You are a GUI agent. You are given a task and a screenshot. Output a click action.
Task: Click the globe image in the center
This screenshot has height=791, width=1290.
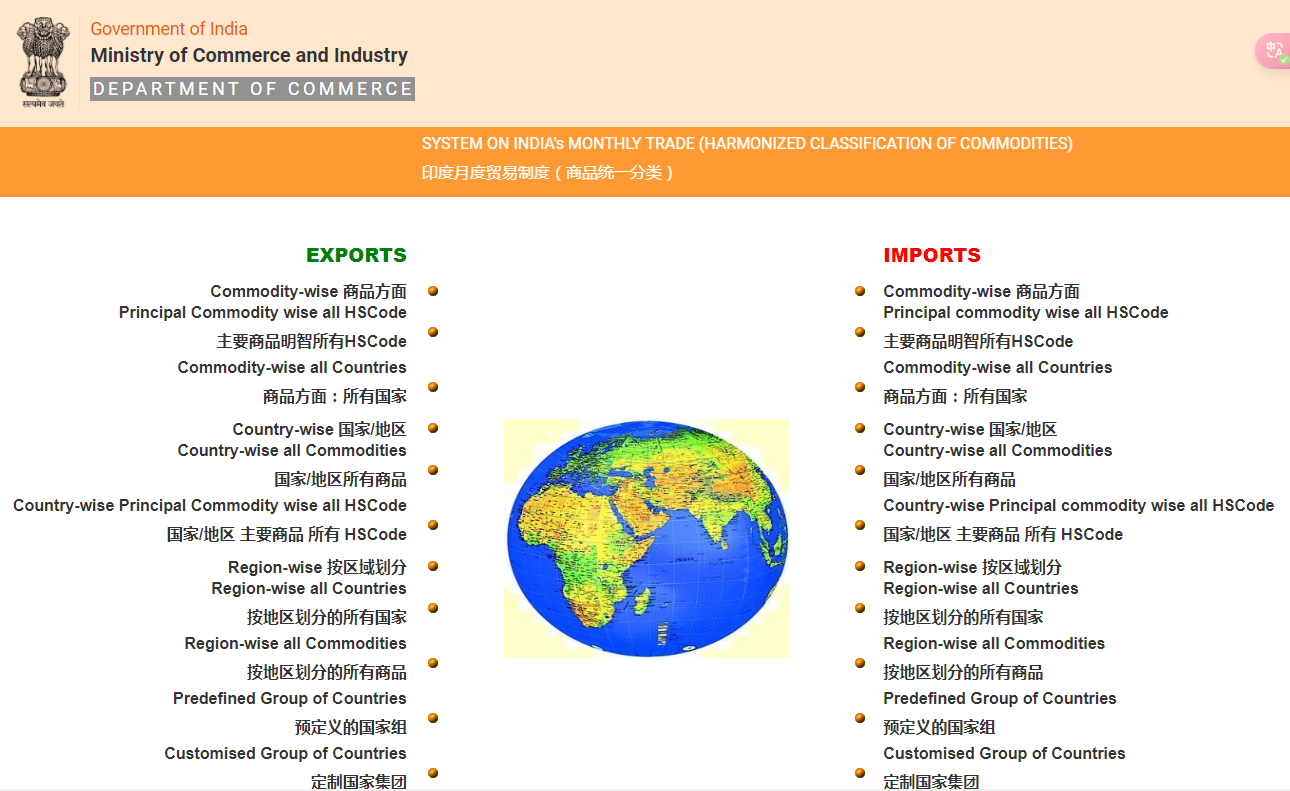tap(646, 538)
